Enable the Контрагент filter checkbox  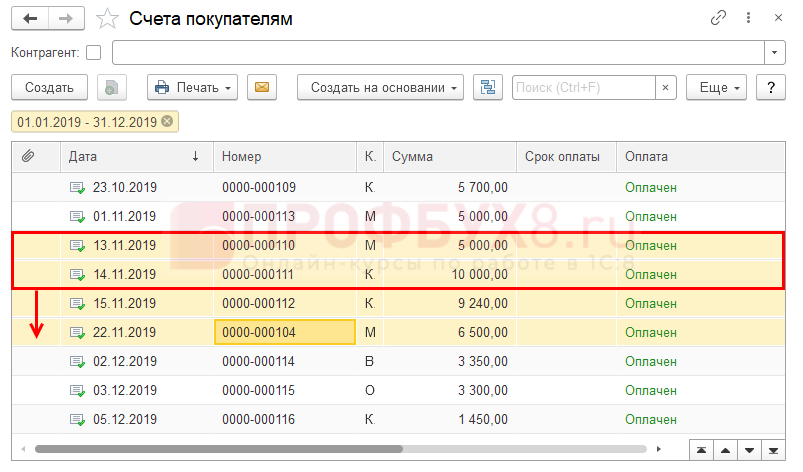click(94, 52)
